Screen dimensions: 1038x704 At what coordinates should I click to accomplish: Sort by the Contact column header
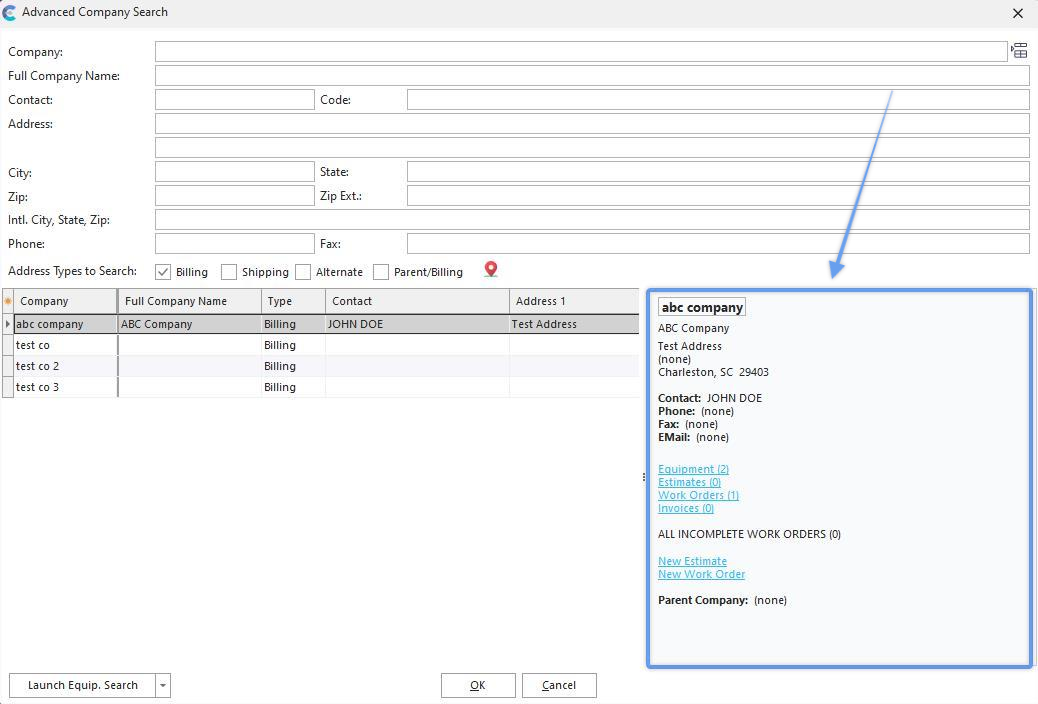click(417, 301)
